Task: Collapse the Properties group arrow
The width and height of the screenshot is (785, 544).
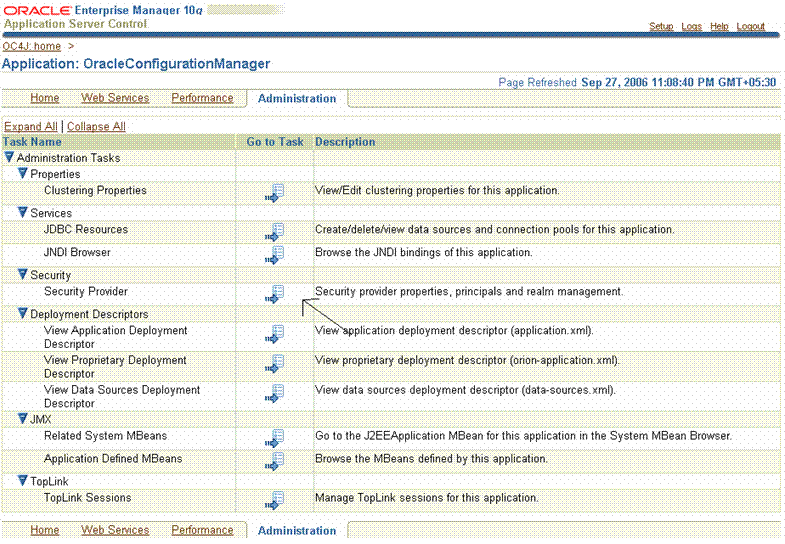Action: [23, 173]
